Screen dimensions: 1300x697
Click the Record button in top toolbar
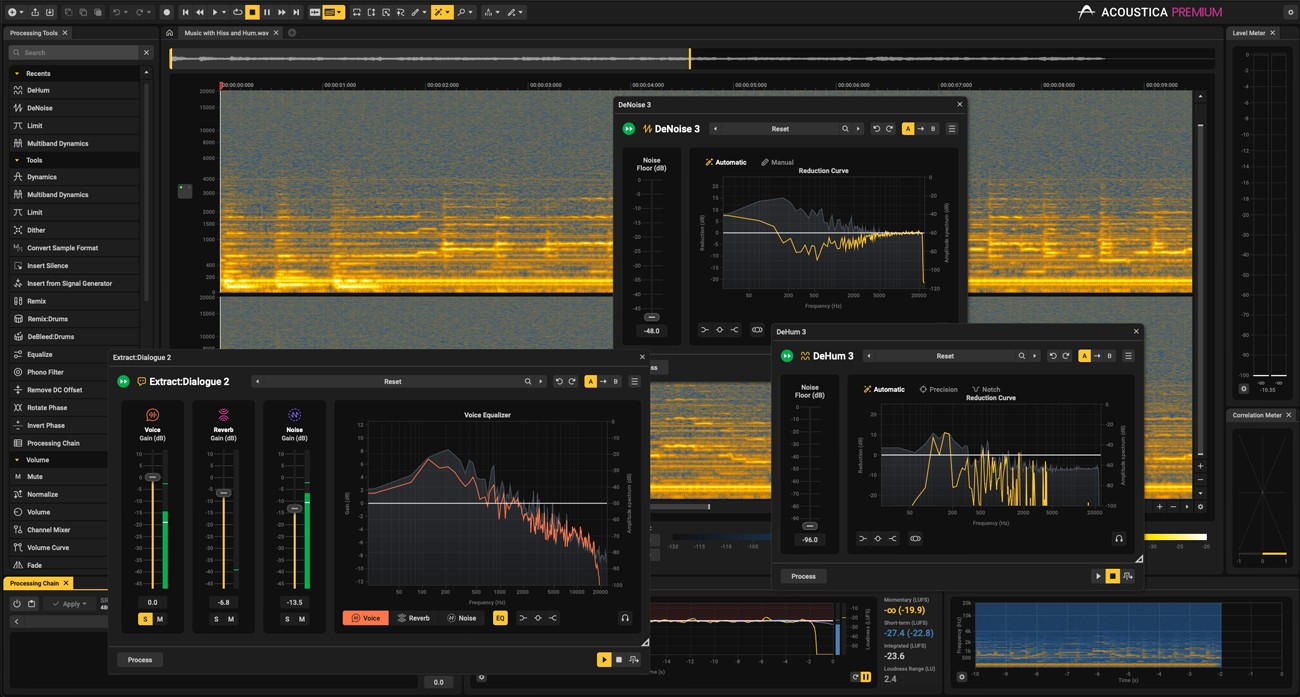(x=167, y=12)
